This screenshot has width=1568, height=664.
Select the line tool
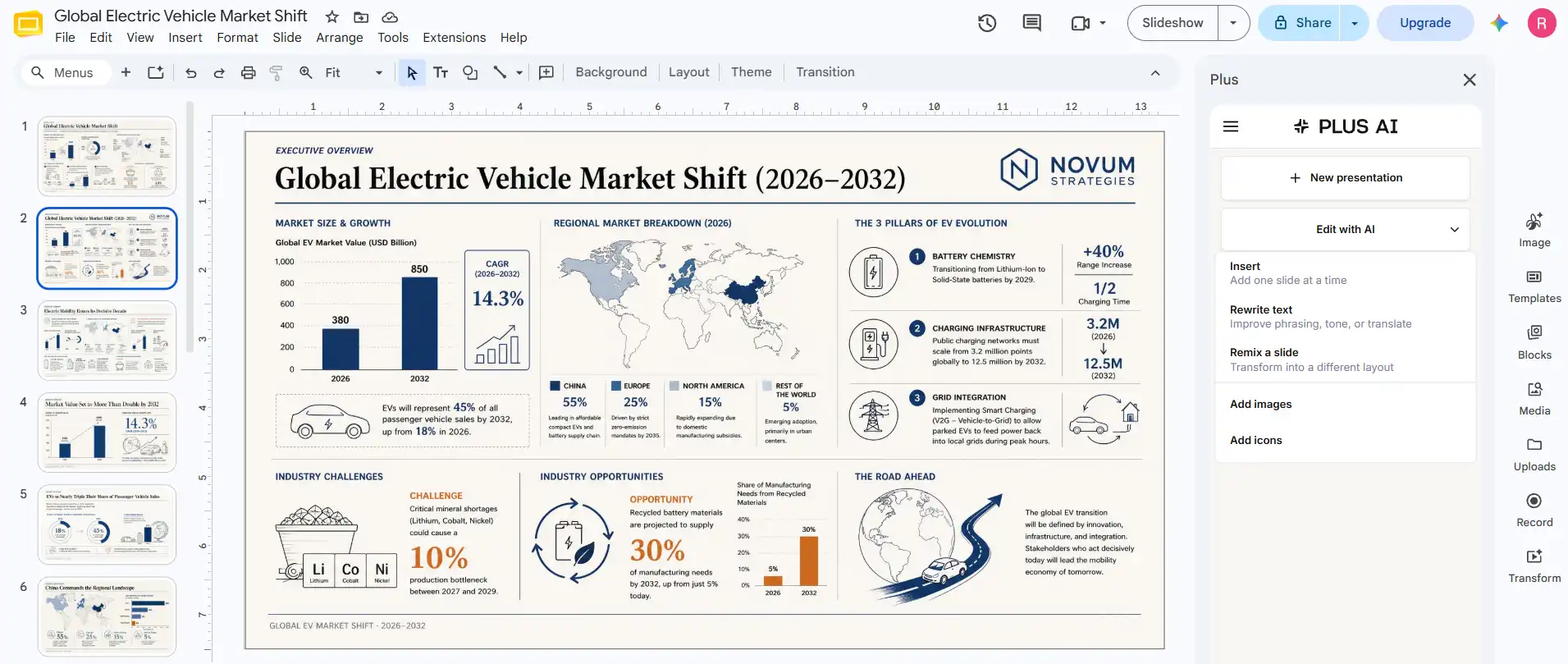(500, 72)
